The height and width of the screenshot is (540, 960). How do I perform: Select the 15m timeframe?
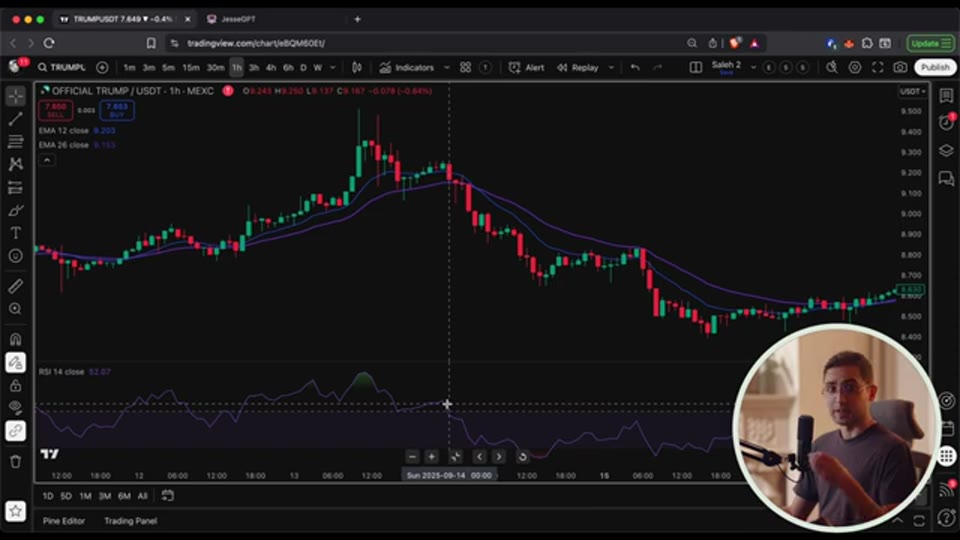tap(191, 67)
